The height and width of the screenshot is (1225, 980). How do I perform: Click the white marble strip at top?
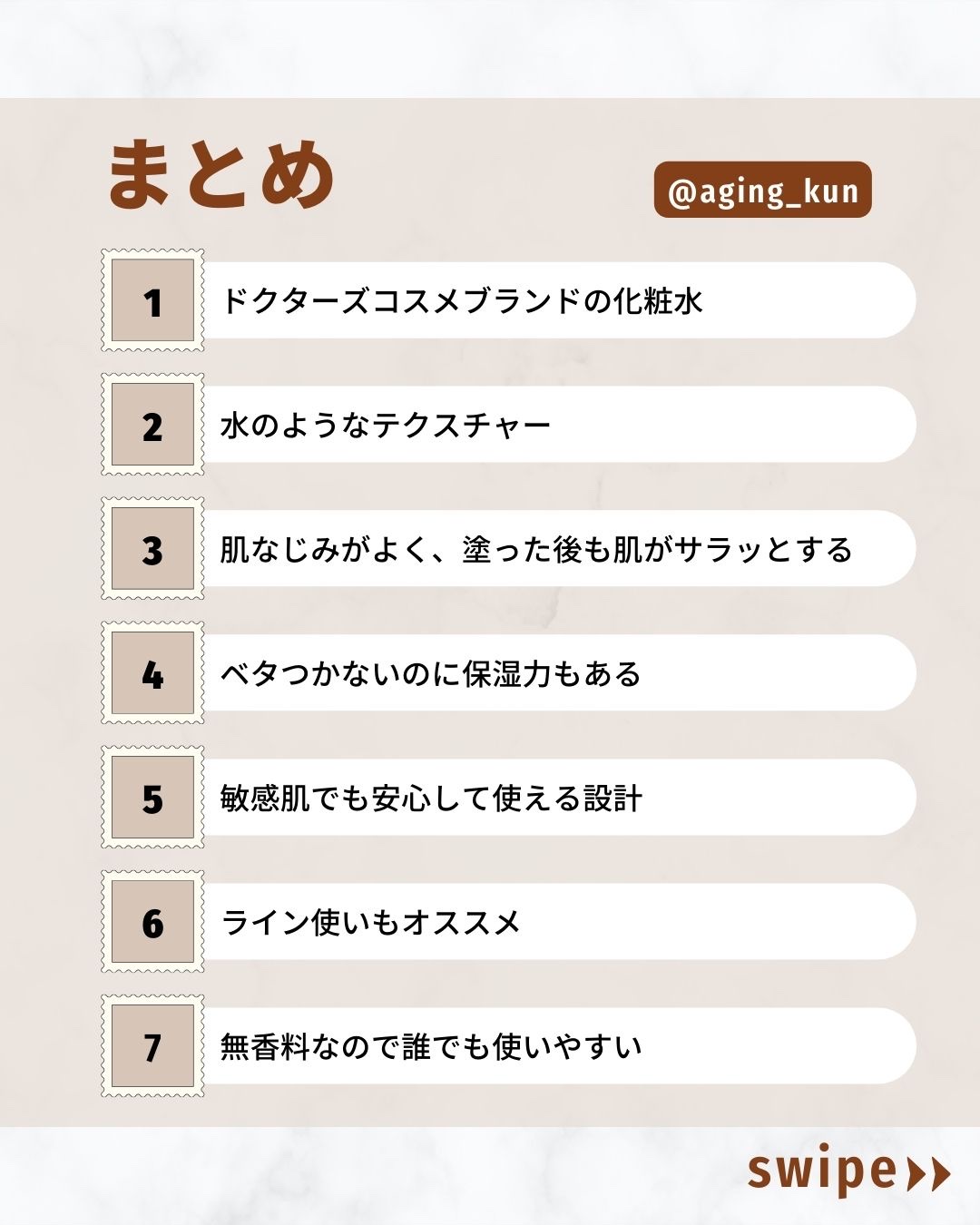[490, 47]
